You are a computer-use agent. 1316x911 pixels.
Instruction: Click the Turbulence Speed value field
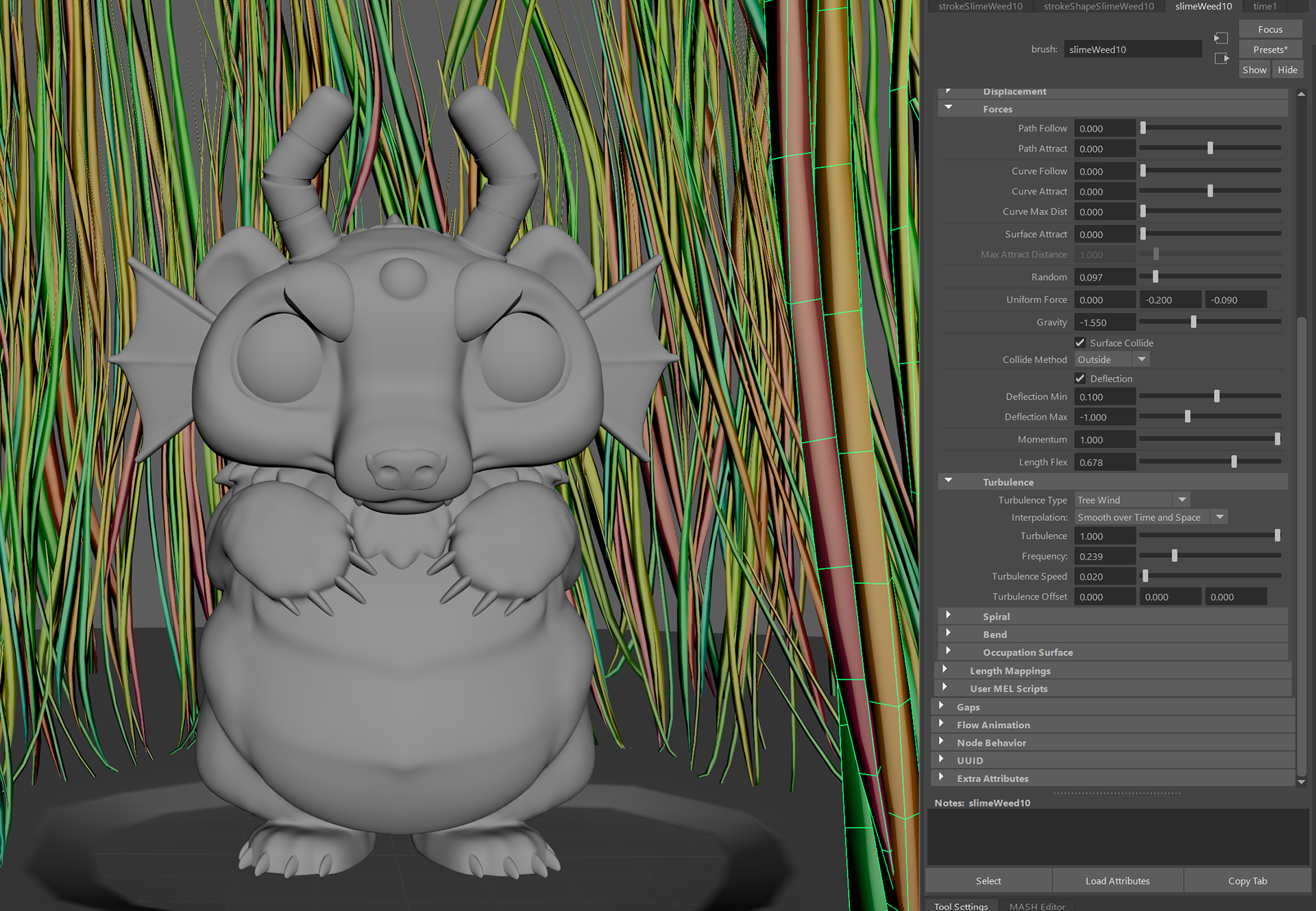click(x=1105, y=576)
